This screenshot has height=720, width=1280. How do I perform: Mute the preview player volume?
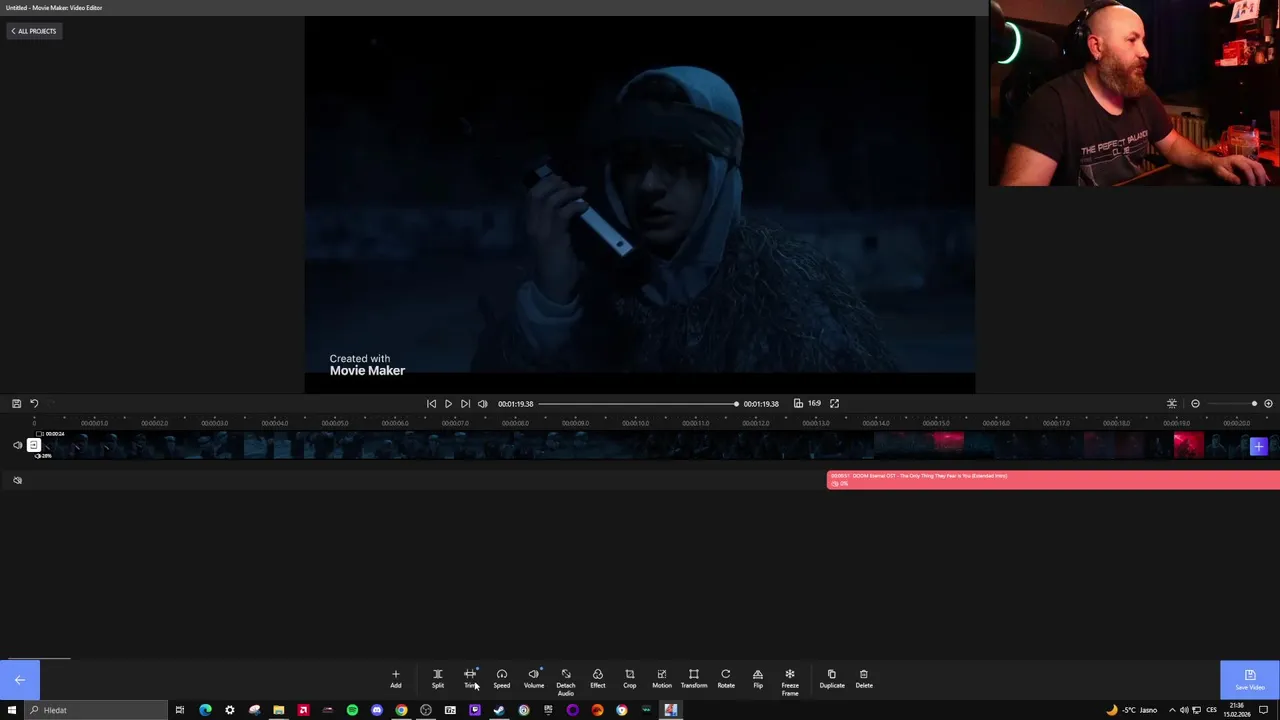click(x=483, y=404)
